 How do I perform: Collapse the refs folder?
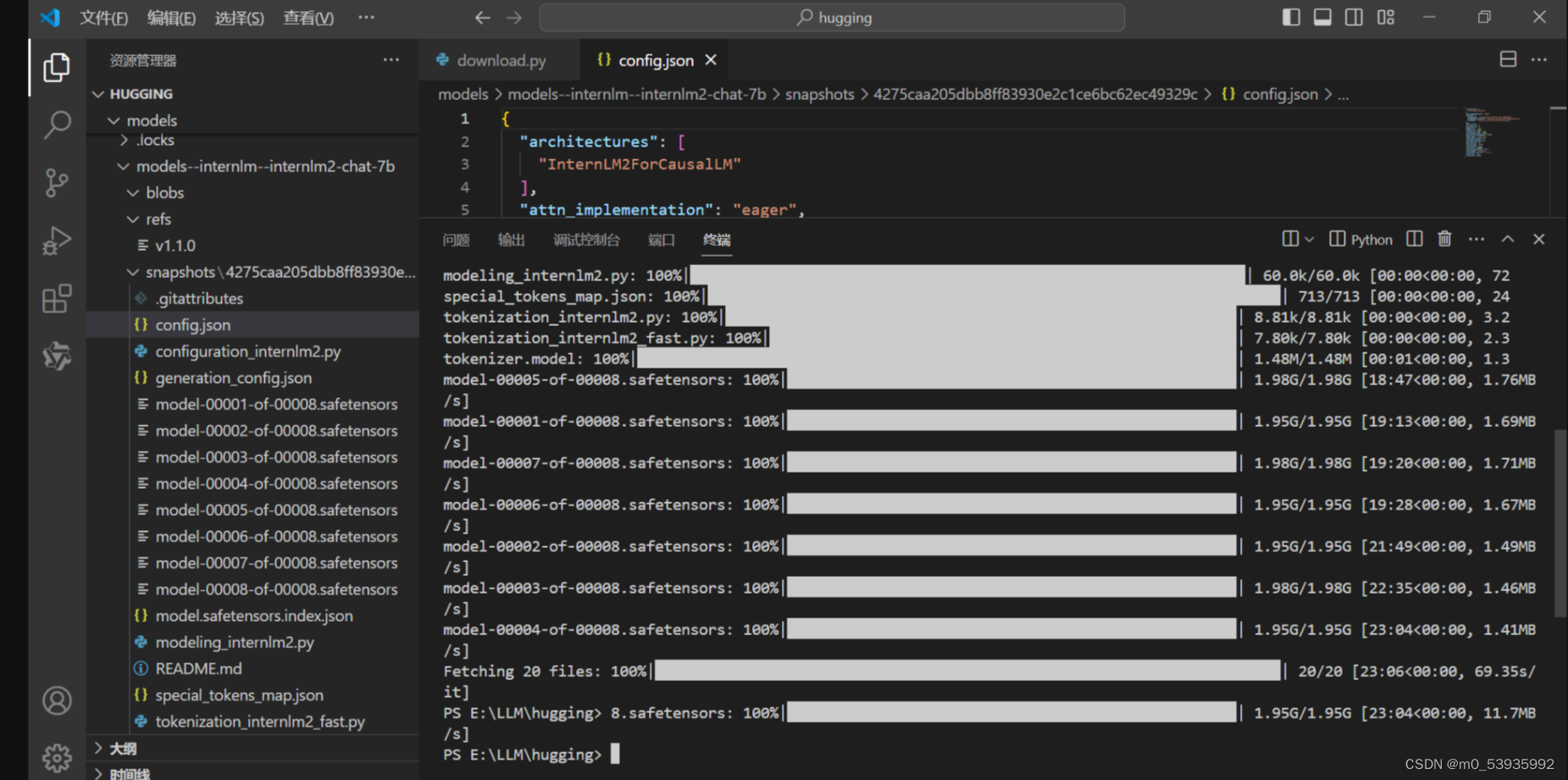point(252,219)
